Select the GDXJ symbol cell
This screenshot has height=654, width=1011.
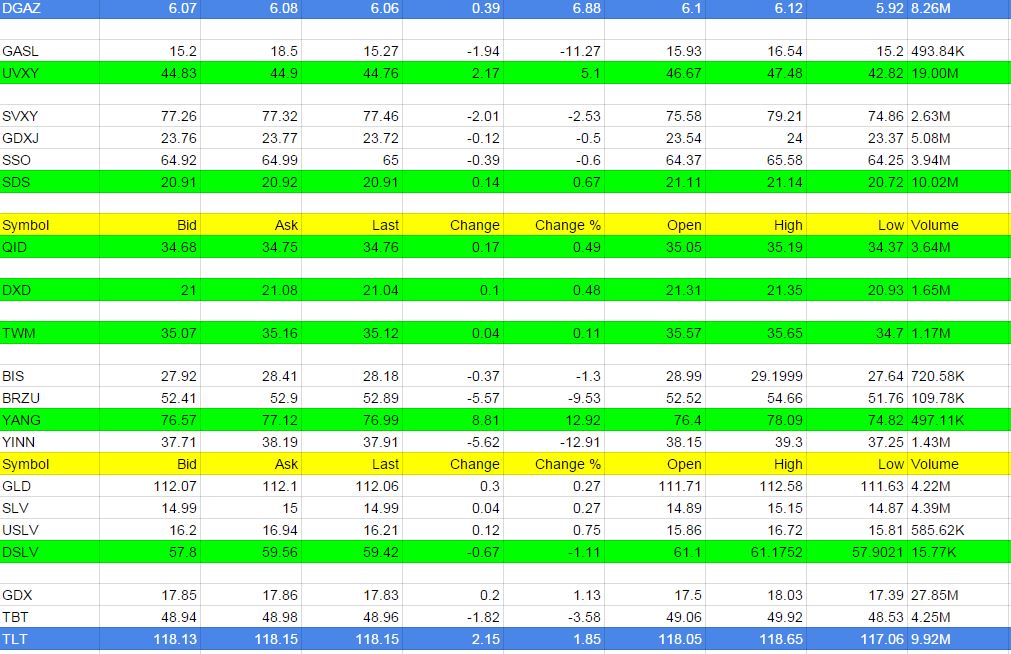coord(50,138)
